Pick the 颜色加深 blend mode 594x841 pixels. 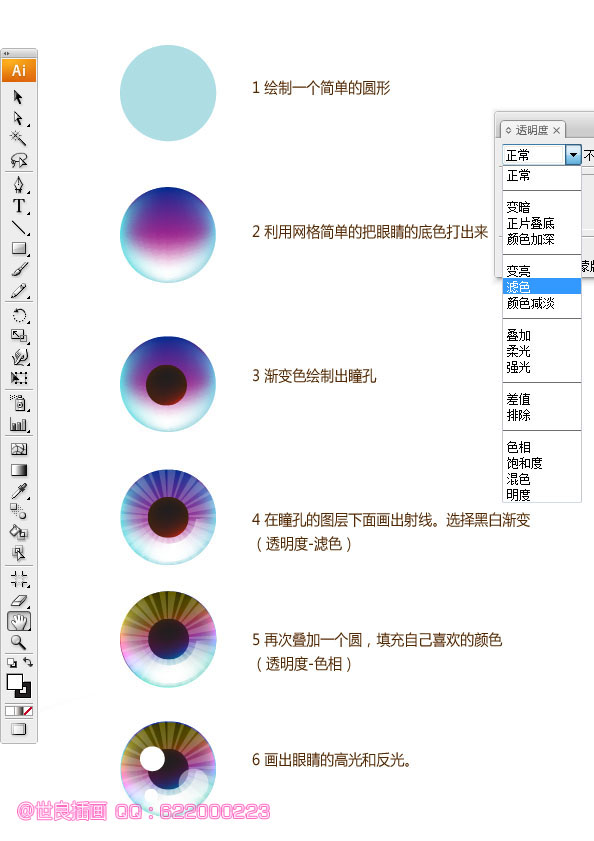coord(542,239)
